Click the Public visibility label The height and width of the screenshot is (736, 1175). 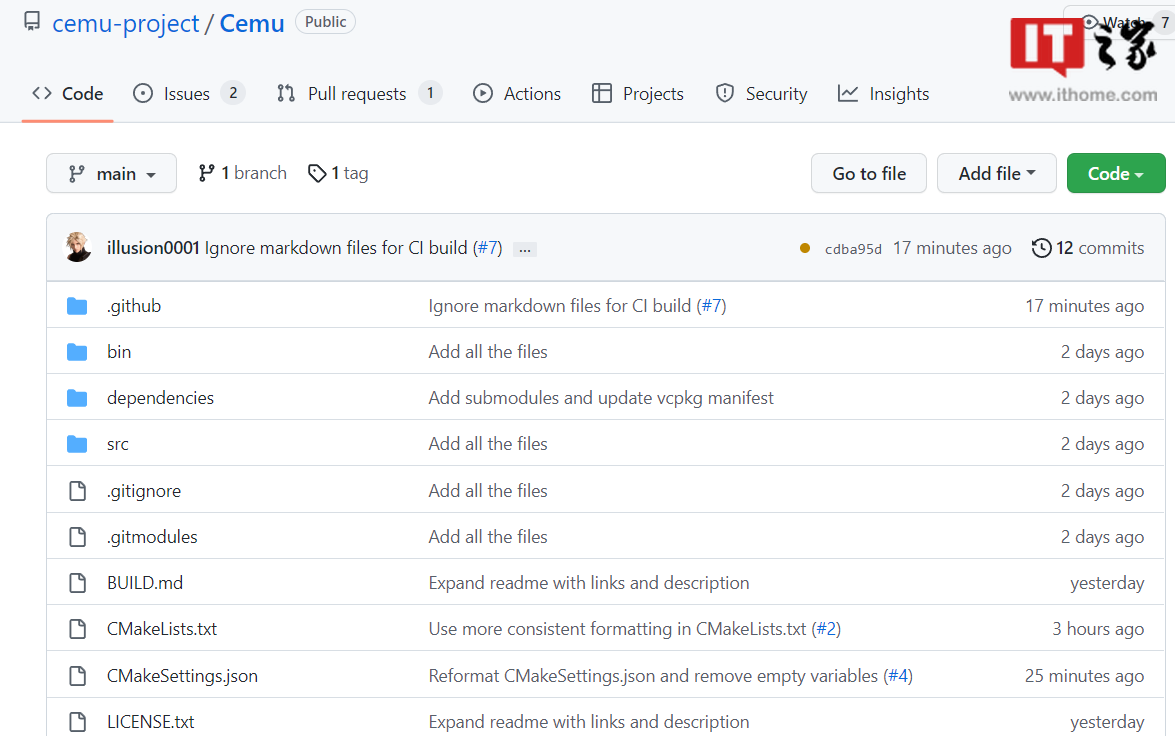[325, 22]
